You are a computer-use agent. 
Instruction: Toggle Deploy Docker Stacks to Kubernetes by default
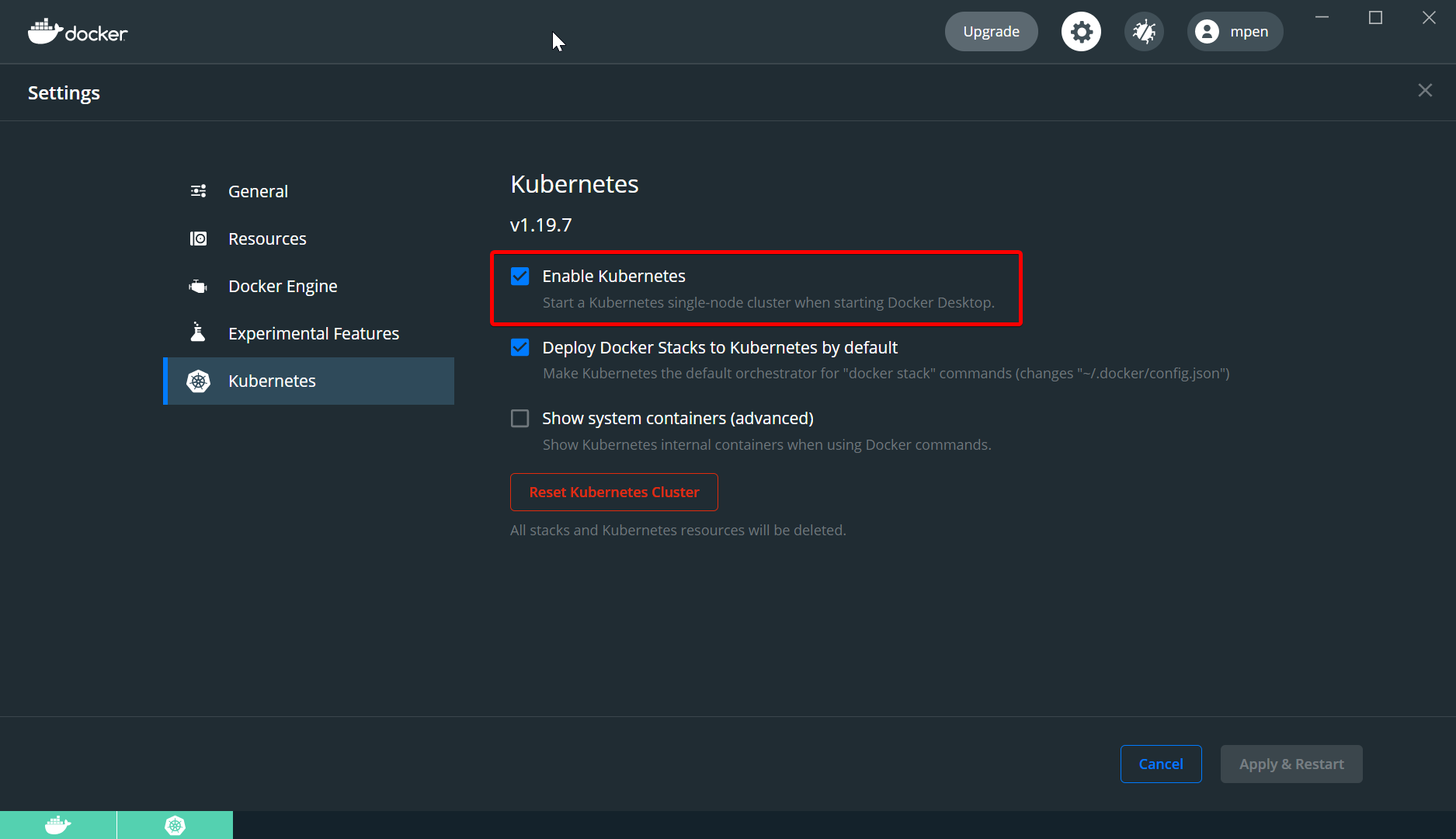[x=520, y=347]
